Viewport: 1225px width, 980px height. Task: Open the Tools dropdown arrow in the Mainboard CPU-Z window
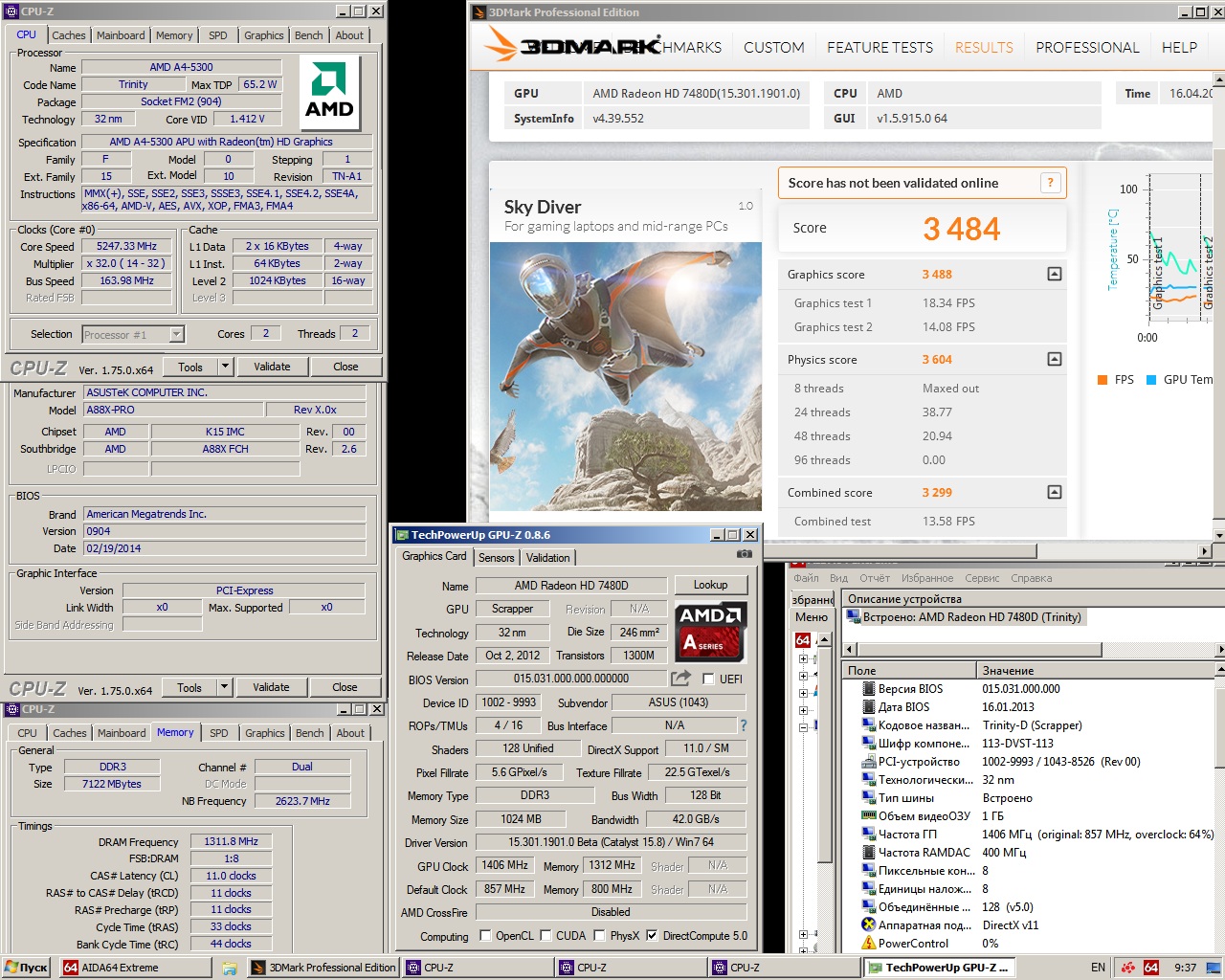(224, 687)
